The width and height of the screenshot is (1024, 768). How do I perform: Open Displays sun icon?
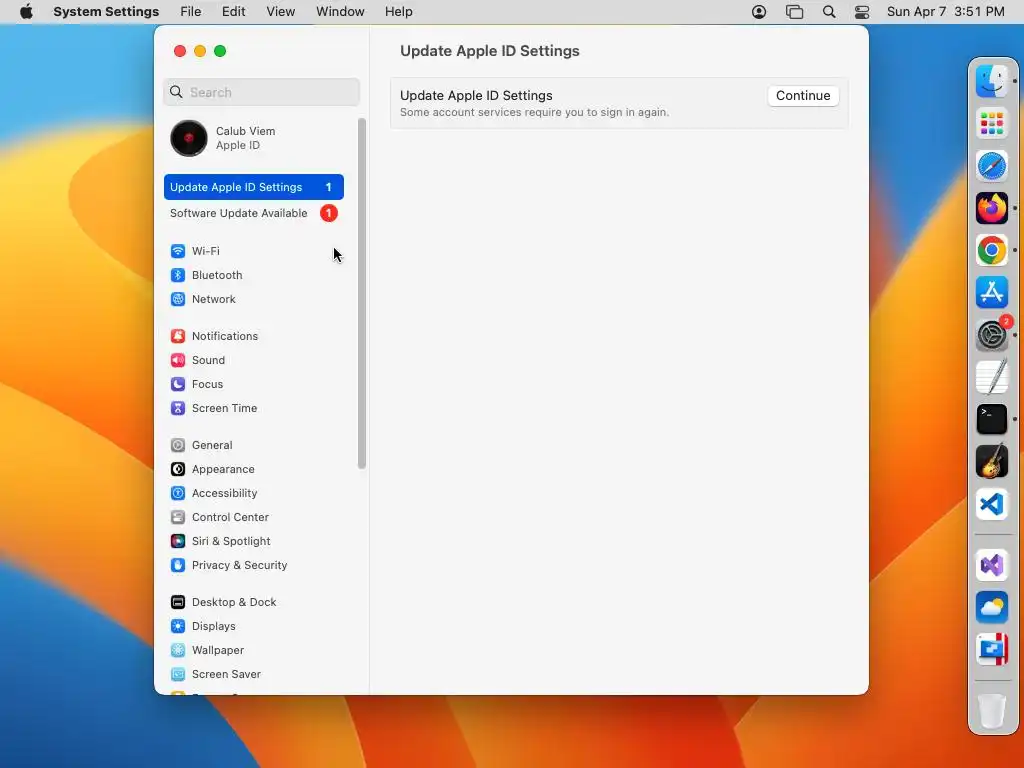[178, 626]
